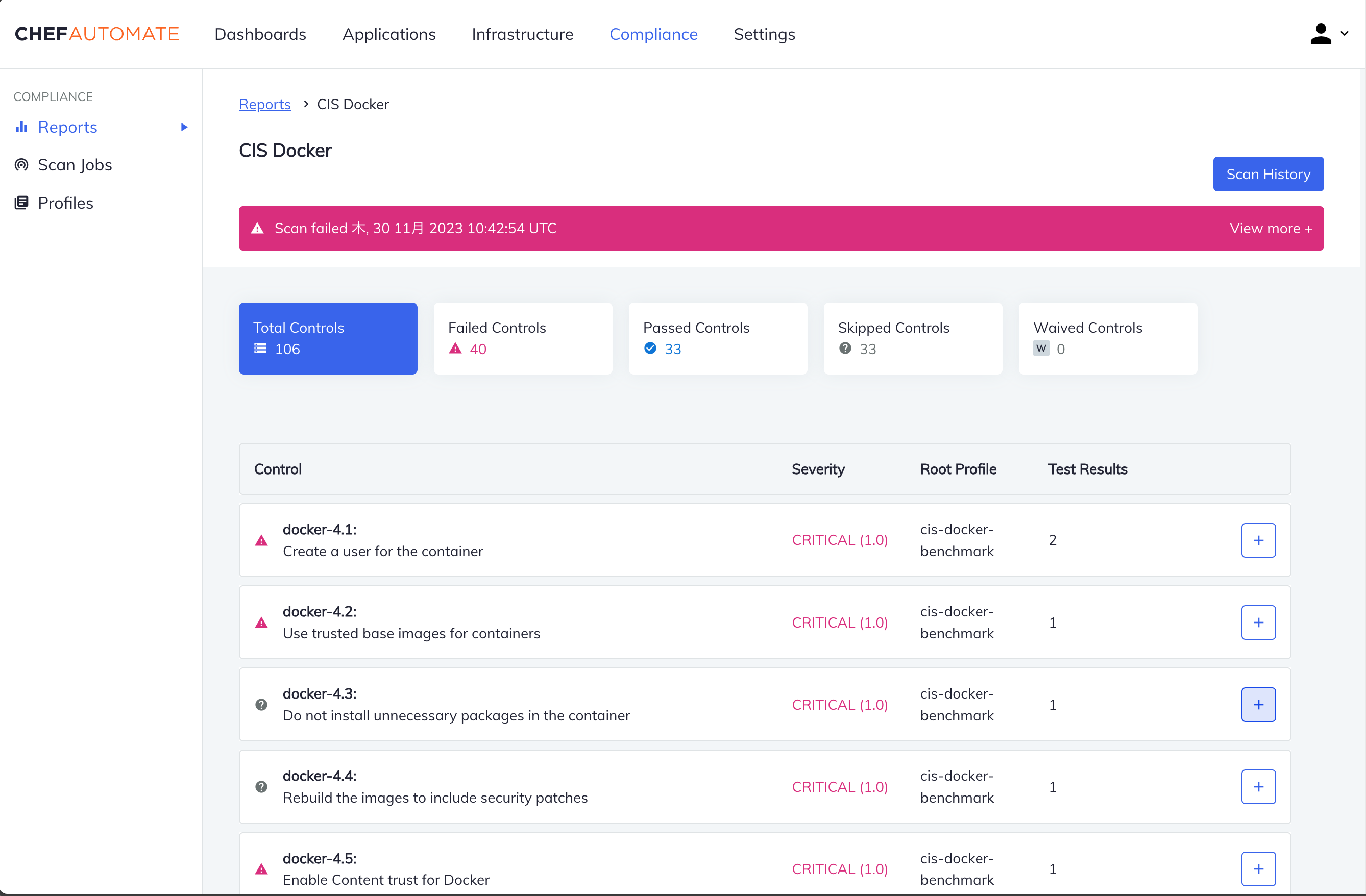Follow the Reports breadcrumb link
1366x896 pixels.
(264, 105)
